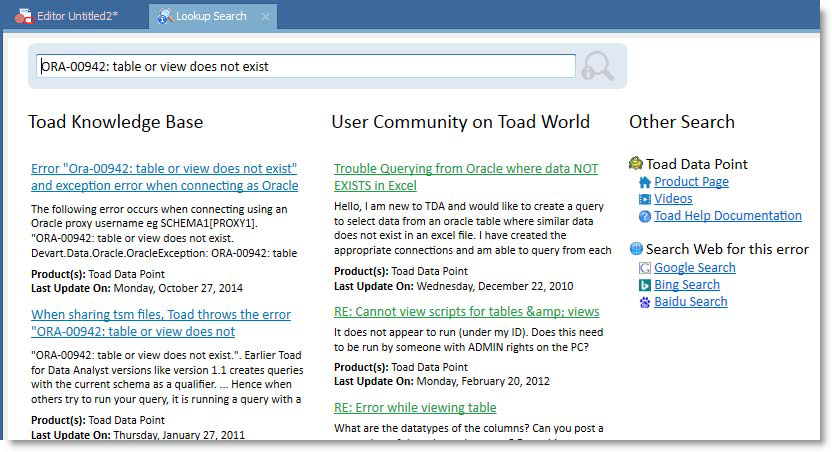Open the Bing Search link
Screen dimensions: 832x452
pyautogui.click(x=687, y=284)
